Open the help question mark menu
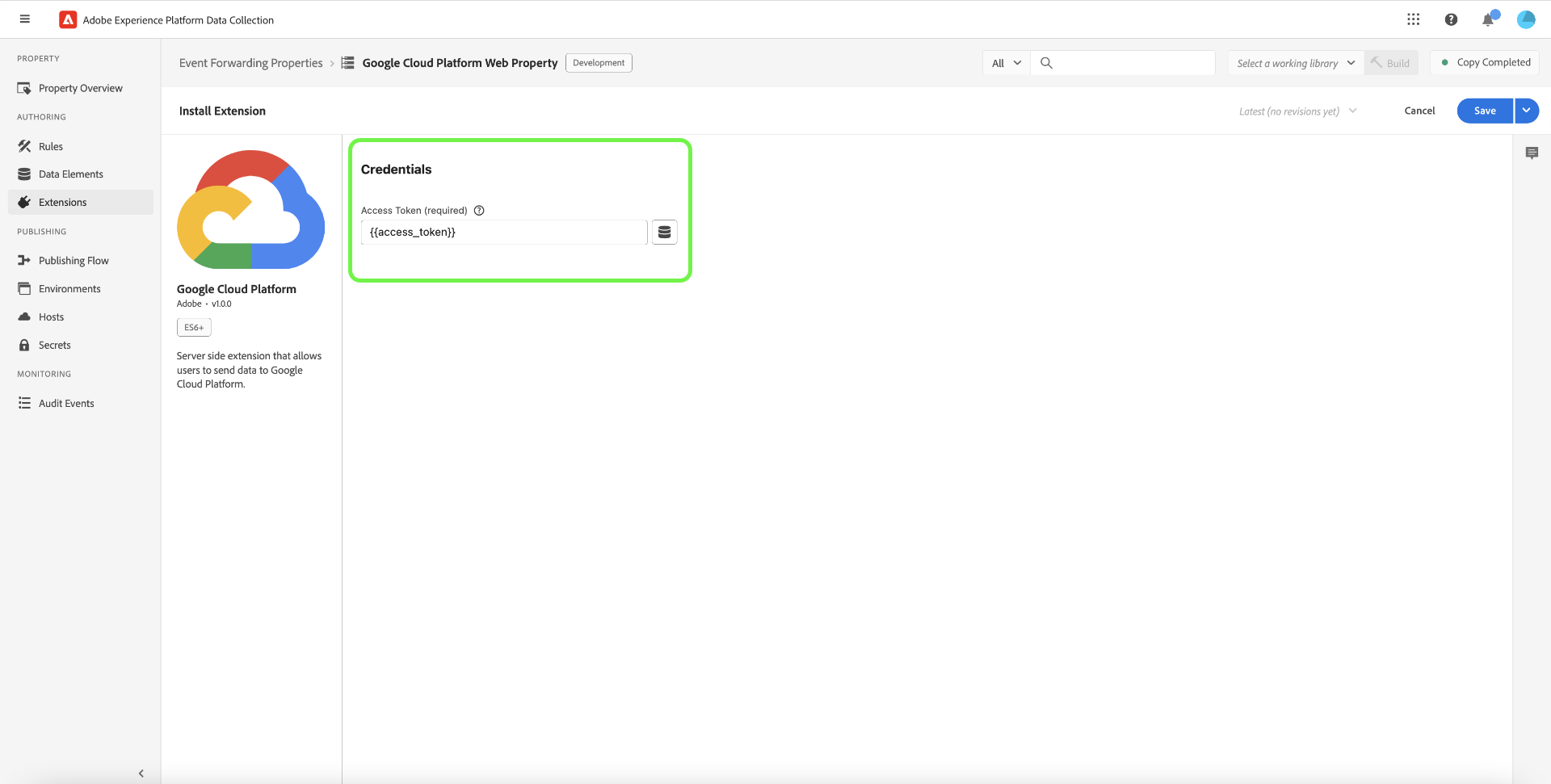This screenshot has width=1551, height=784. pos(1451,19)
